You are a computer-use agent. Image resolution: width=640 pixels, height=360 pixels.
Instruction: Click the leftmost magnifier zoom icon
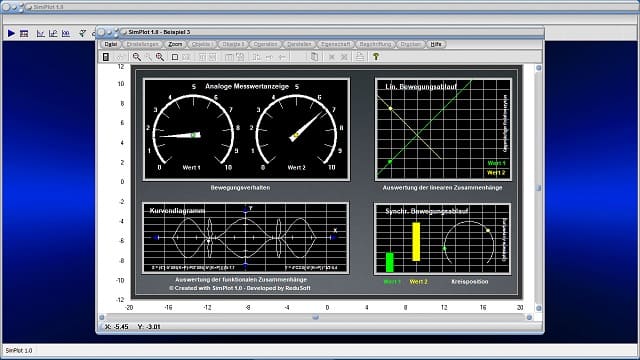(137, 57)
